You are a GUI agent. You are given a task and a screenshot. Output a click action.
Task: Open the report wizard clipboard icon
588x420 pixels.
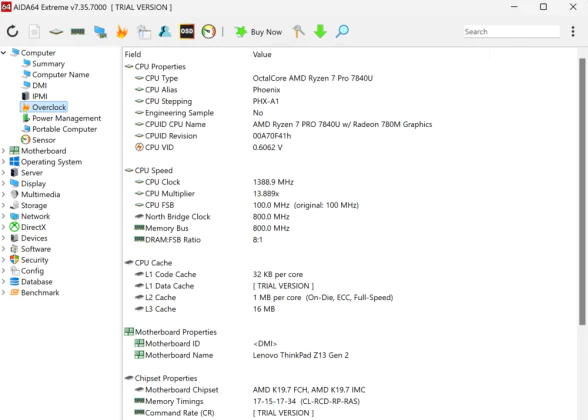tap(144, 32)
